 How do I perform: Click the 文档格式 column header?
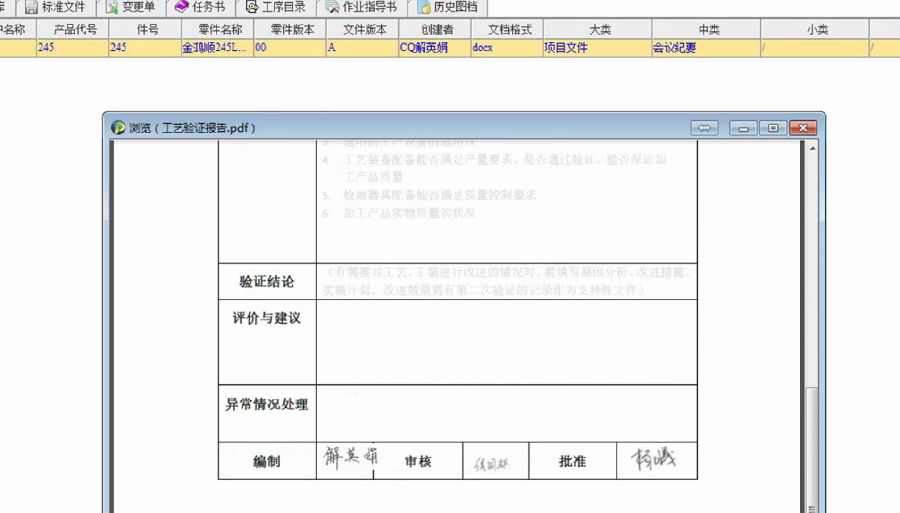pos(507,29)
